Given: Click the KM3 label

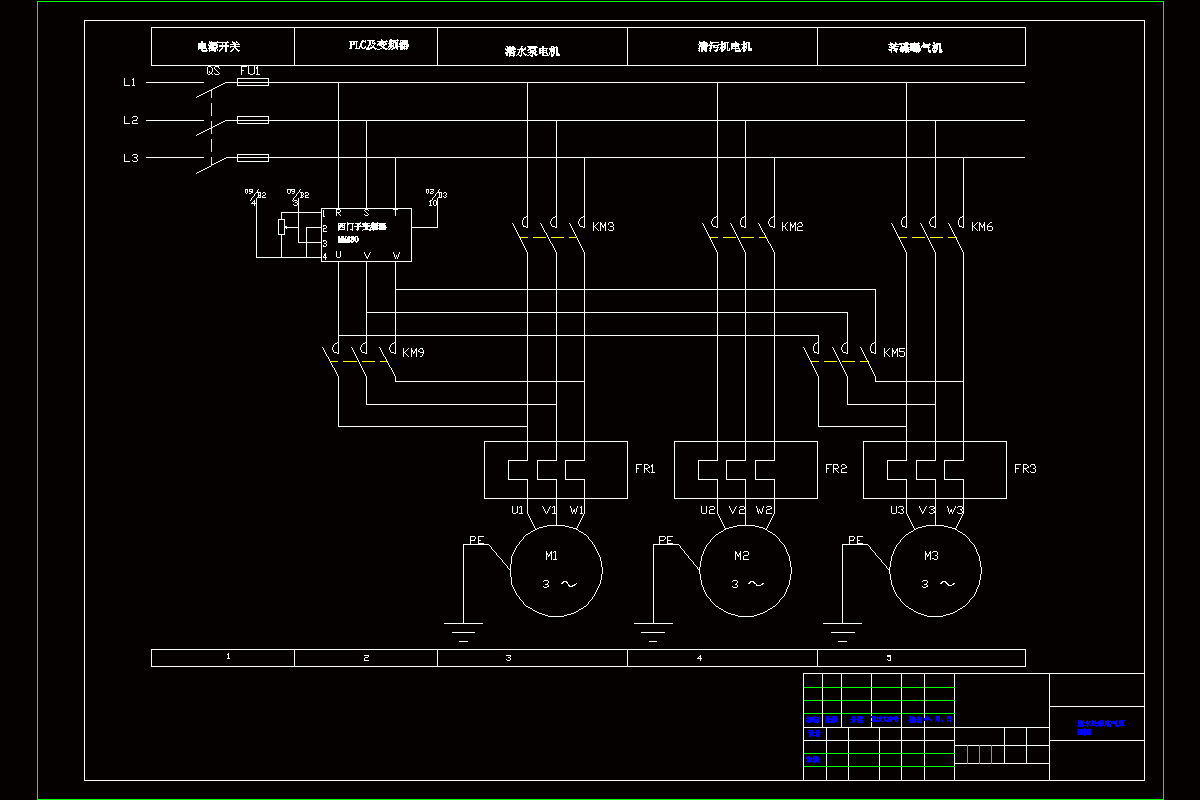Looking at the screenshot, I should 603,227.
